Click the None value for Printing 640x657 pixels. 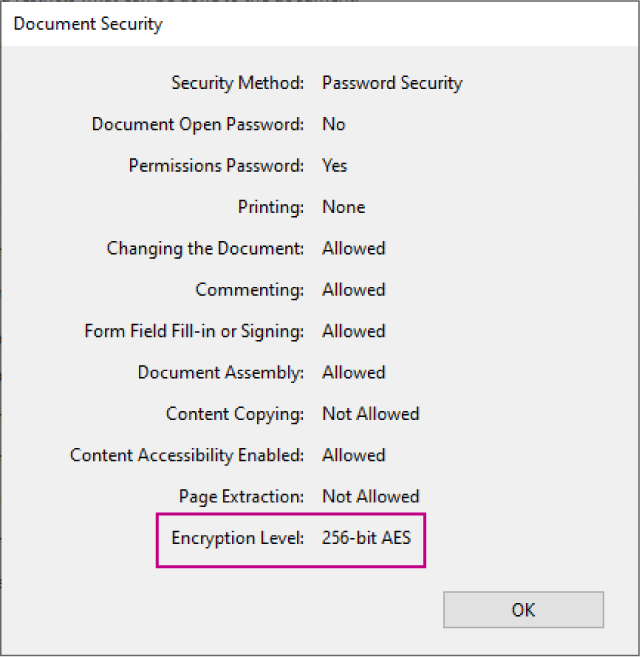point(343,207)
